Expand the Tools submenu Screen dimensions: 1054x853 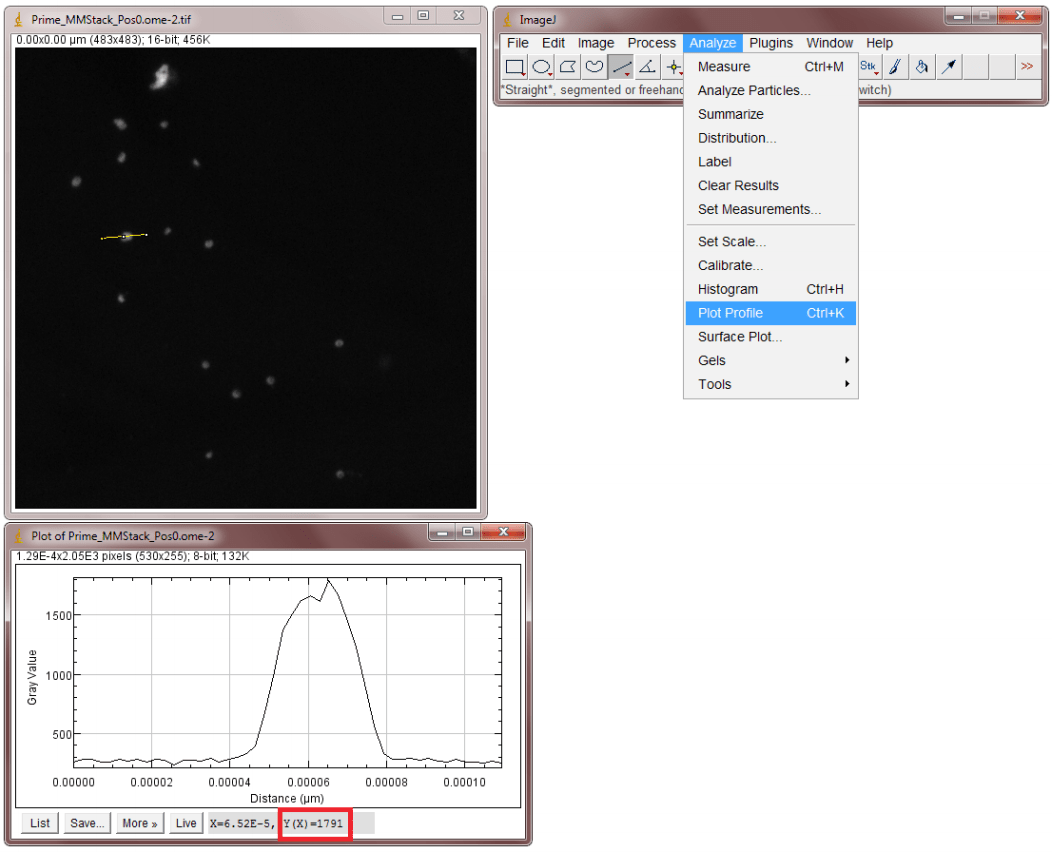click(x=770, y=384)
